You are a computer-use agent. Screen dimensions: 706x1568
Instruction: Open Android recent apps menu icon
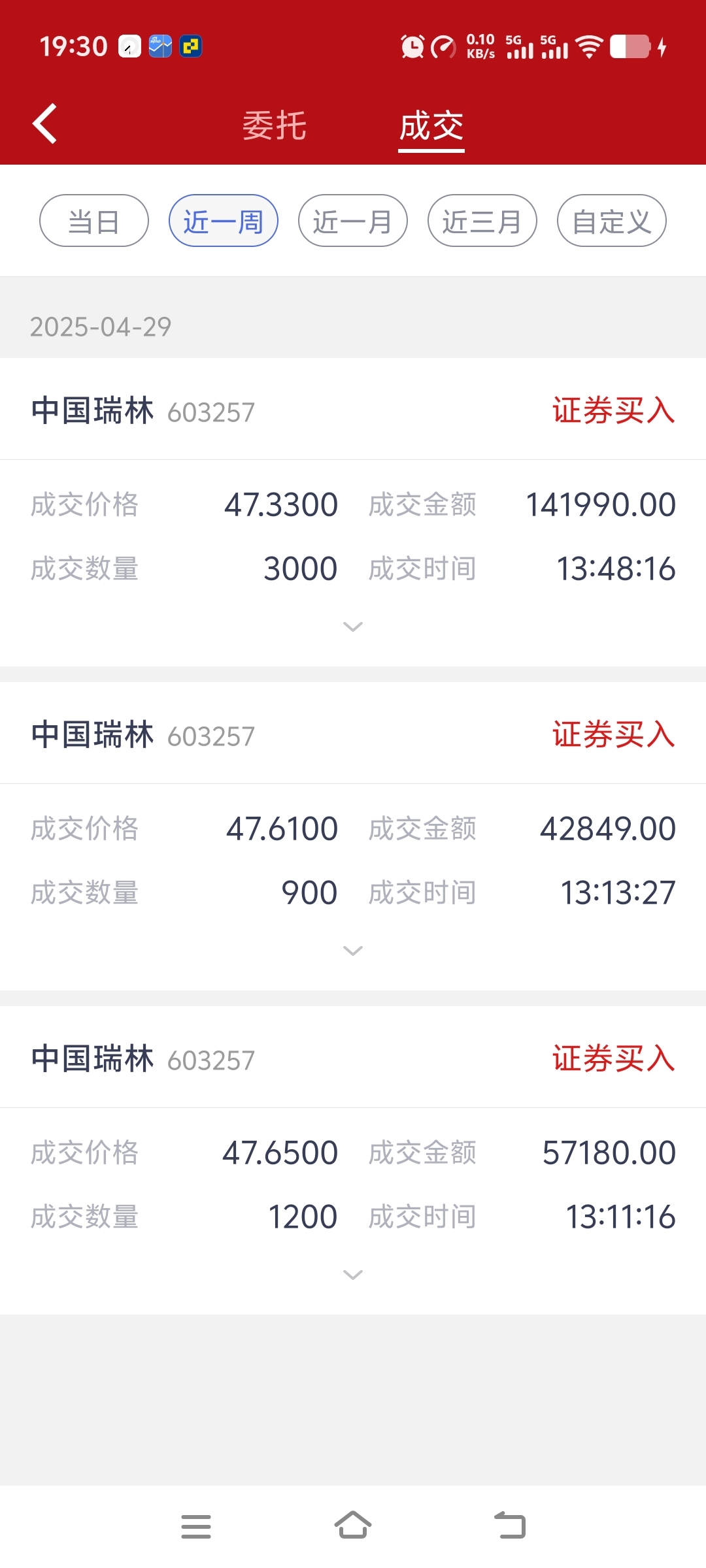tap(196, 1526)
